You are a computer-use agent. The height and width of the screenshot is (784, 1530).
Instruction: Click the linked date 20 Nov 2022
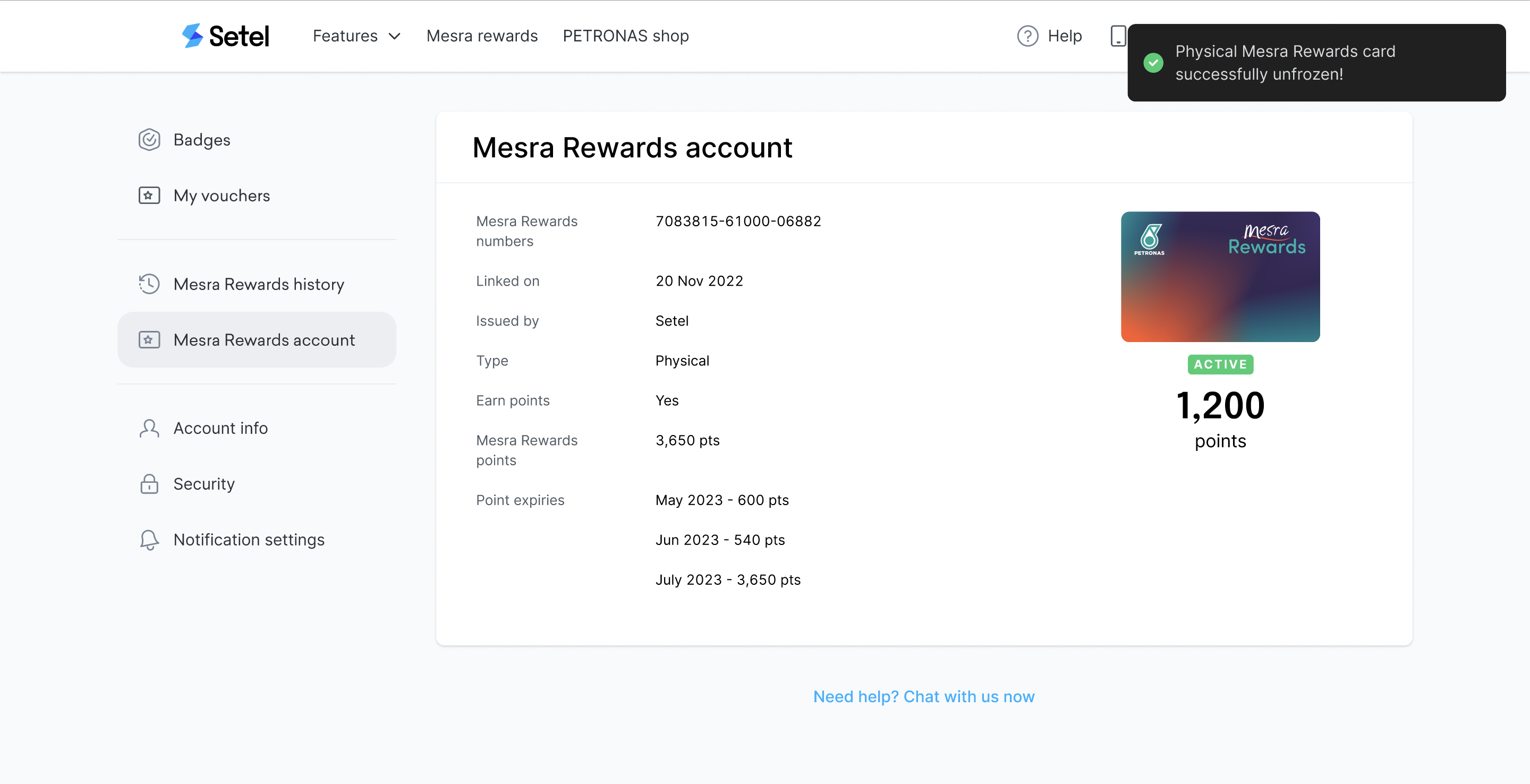(699, 281)
